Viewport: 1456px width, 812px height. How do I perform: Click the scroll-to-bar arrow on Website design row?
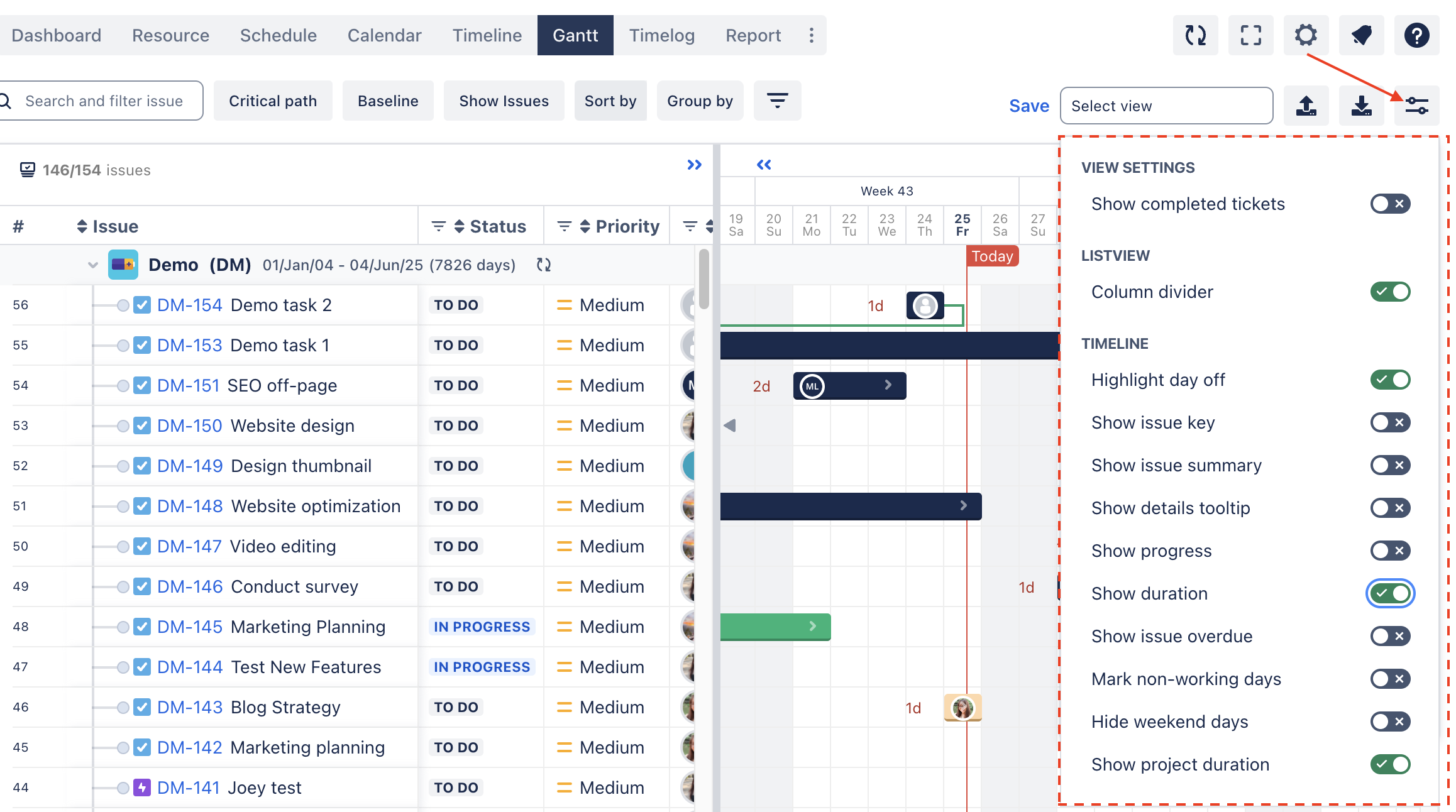tap(729, 425)
